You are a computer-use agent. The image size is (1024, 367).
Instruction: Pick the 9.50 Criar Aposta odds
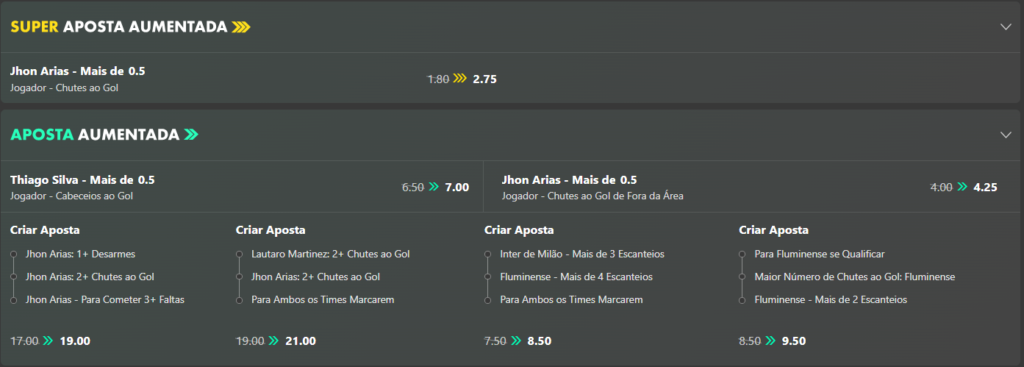click(793, 341)
